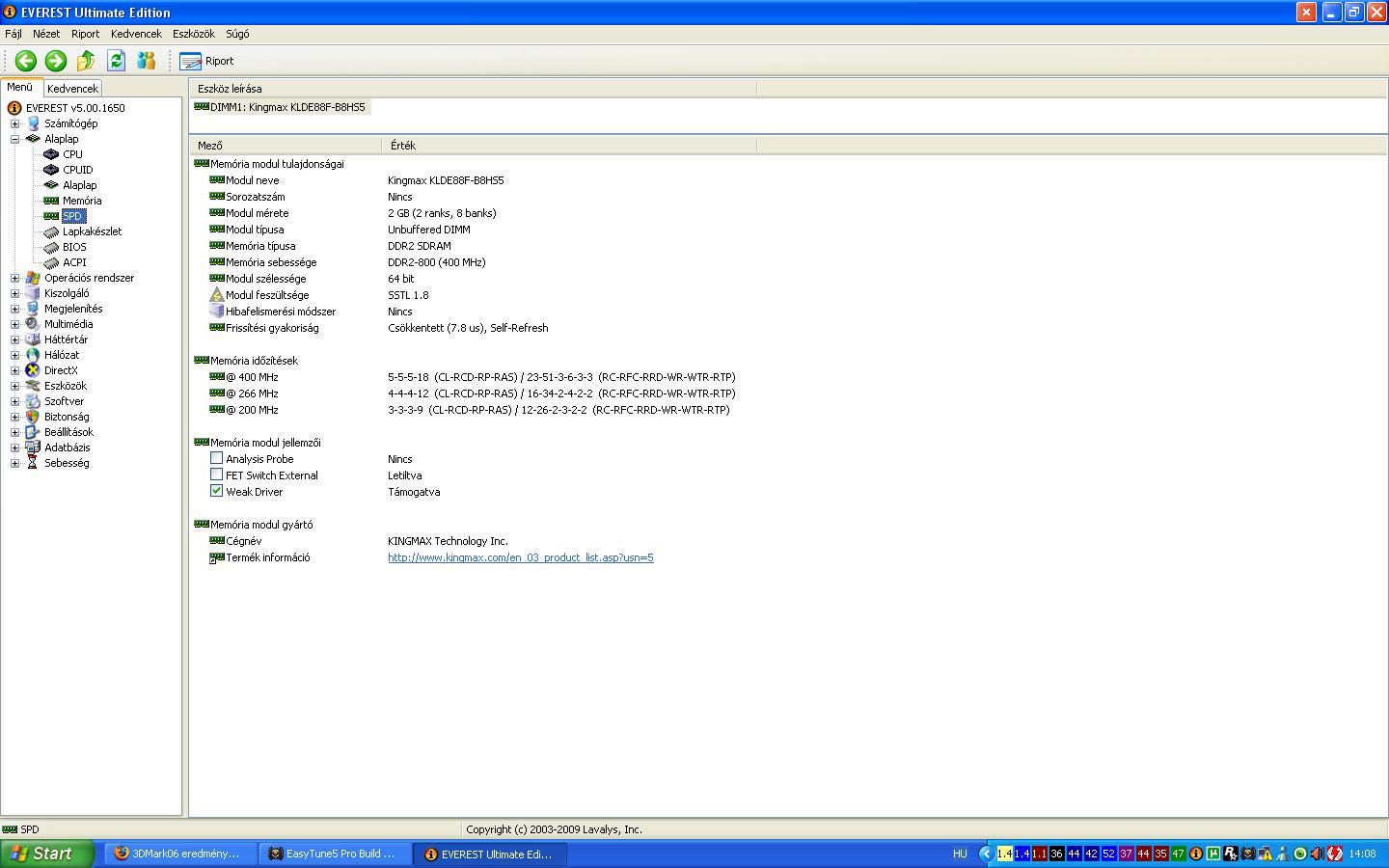Open the Riport toolbar button
The width and height of the screenshot is (1389, 868).
[x=206, y=61]
